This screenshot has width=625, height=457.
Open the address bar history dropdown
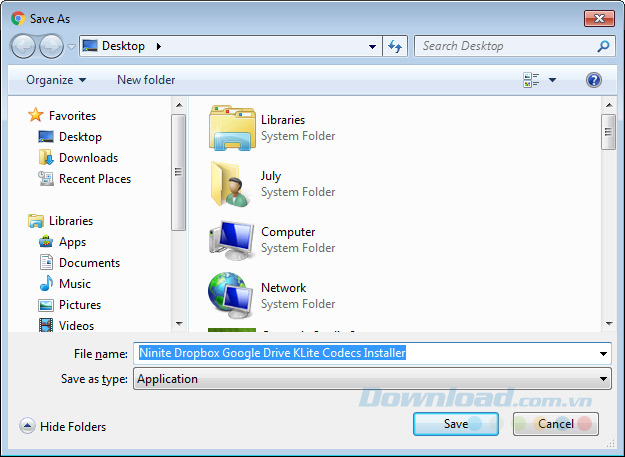click(372, 46)
